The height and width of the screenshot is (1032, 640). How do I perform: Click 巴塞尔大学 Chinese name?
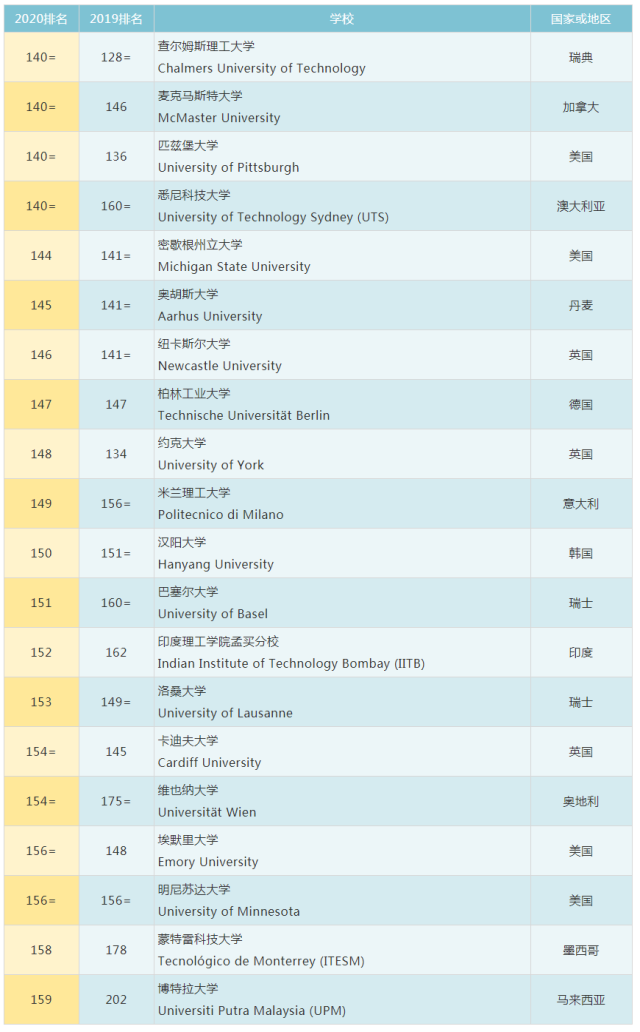click(x=188, y=592)
